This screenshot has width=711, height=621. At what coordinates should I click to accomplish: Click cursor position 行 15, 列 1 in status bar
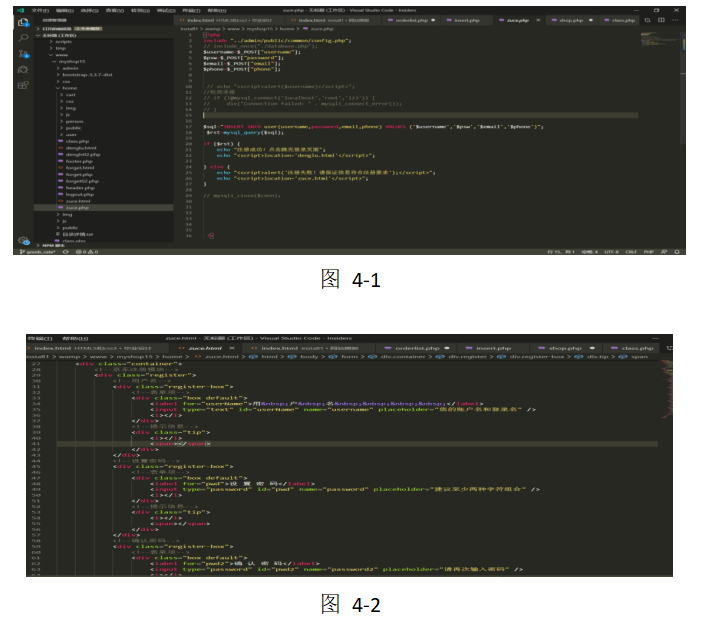561,252
